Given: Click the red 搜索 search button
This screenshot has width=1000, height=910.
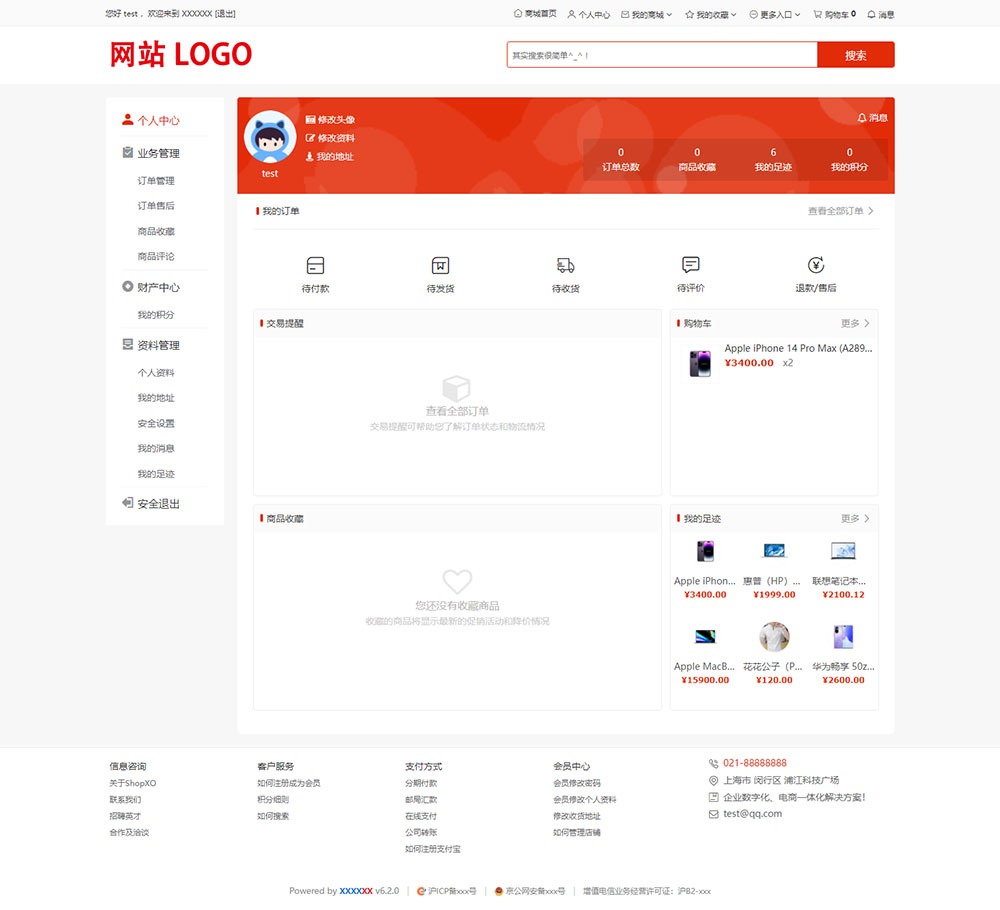Looking at the screenshot, I should [856, 55].
